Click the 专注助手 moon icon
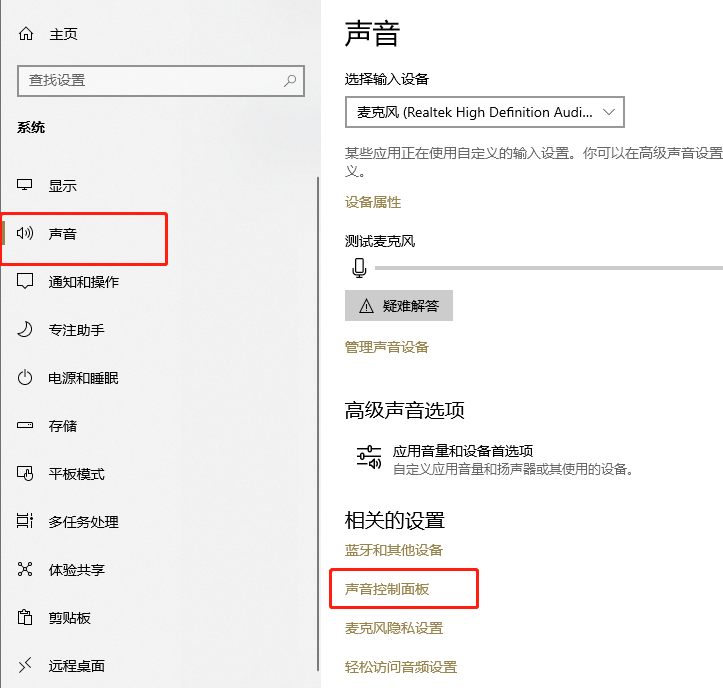The width and height of the screenshot is (723, 688). click(26, 330)
